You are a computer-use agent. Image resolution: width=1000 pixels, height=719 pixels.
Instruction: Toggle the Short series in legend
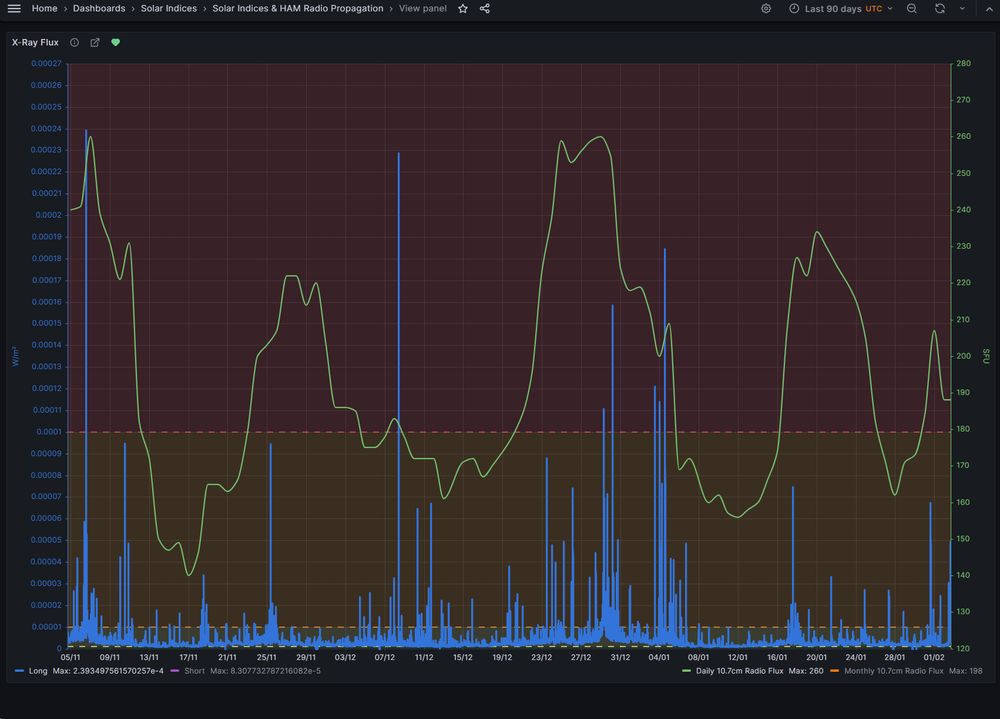point(195,671)
